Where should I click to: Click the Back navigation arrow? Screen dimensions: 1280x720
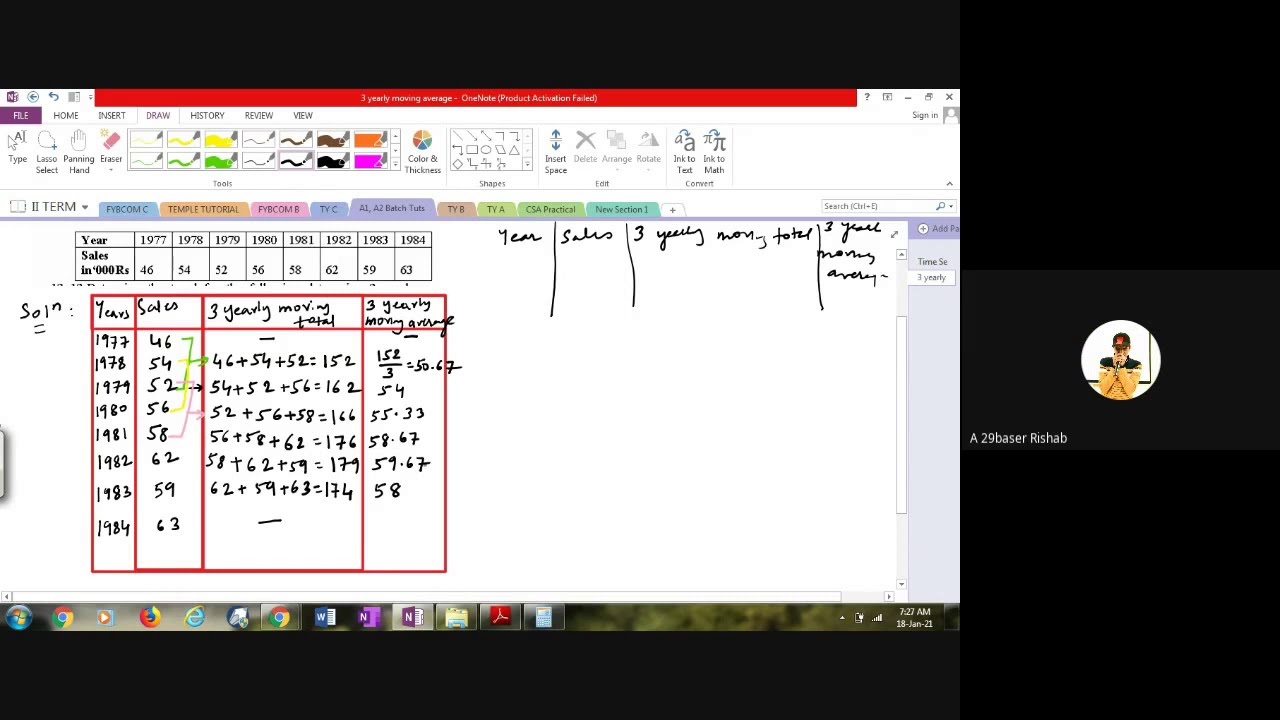[x=32, y=97]
